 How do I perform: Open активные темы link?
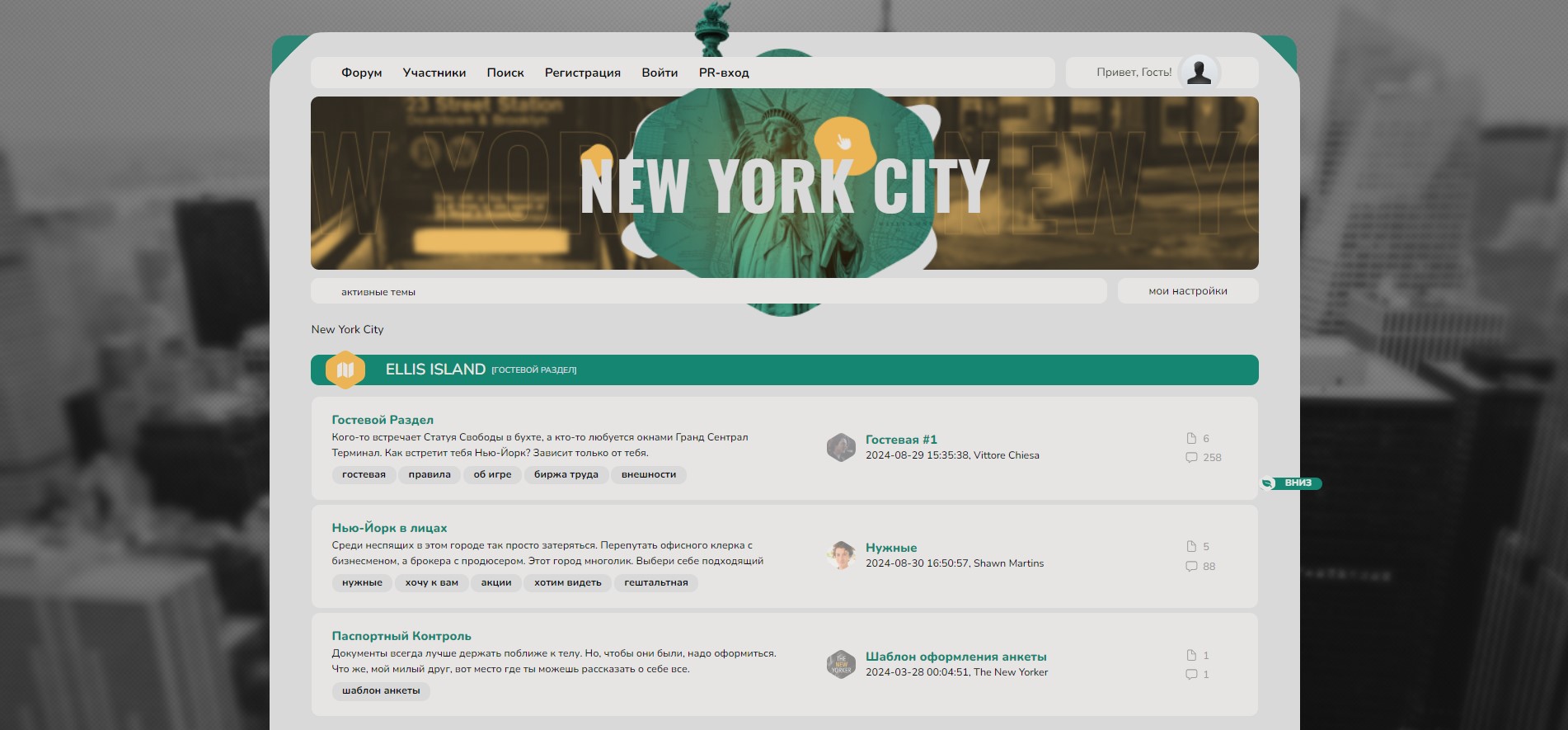tap(378, 292)
